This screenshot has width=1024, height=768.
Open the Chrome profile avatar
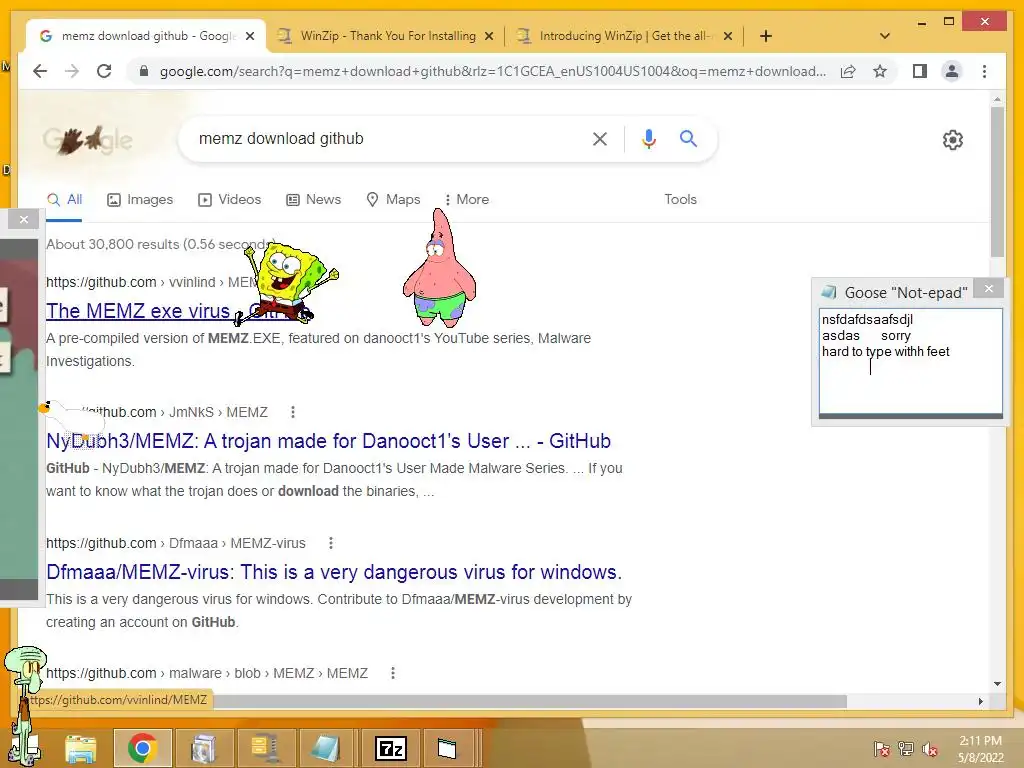click(952, 71)
